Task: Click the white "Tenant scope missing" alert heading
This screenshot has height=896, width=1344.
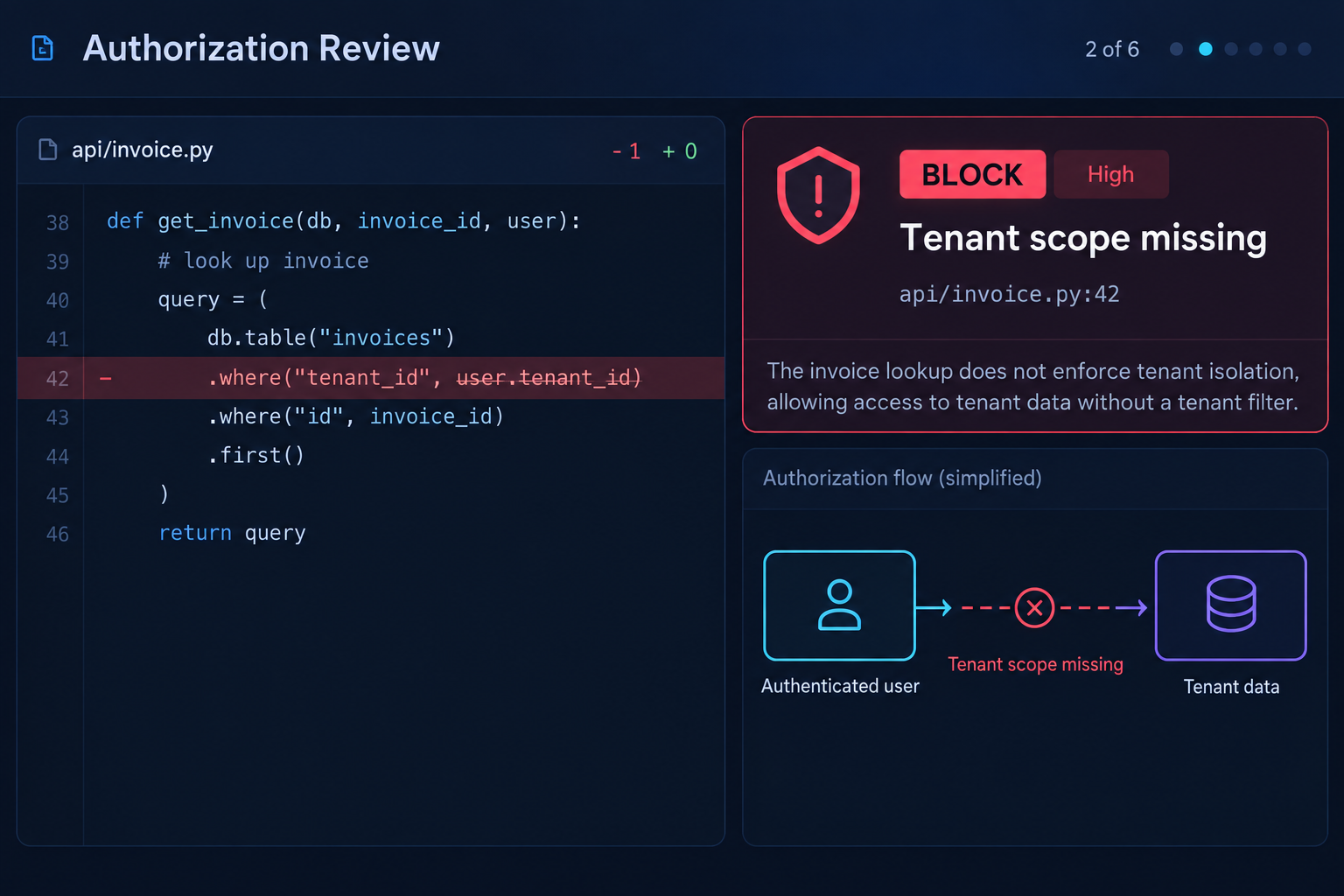Action: click(1083, 238)
